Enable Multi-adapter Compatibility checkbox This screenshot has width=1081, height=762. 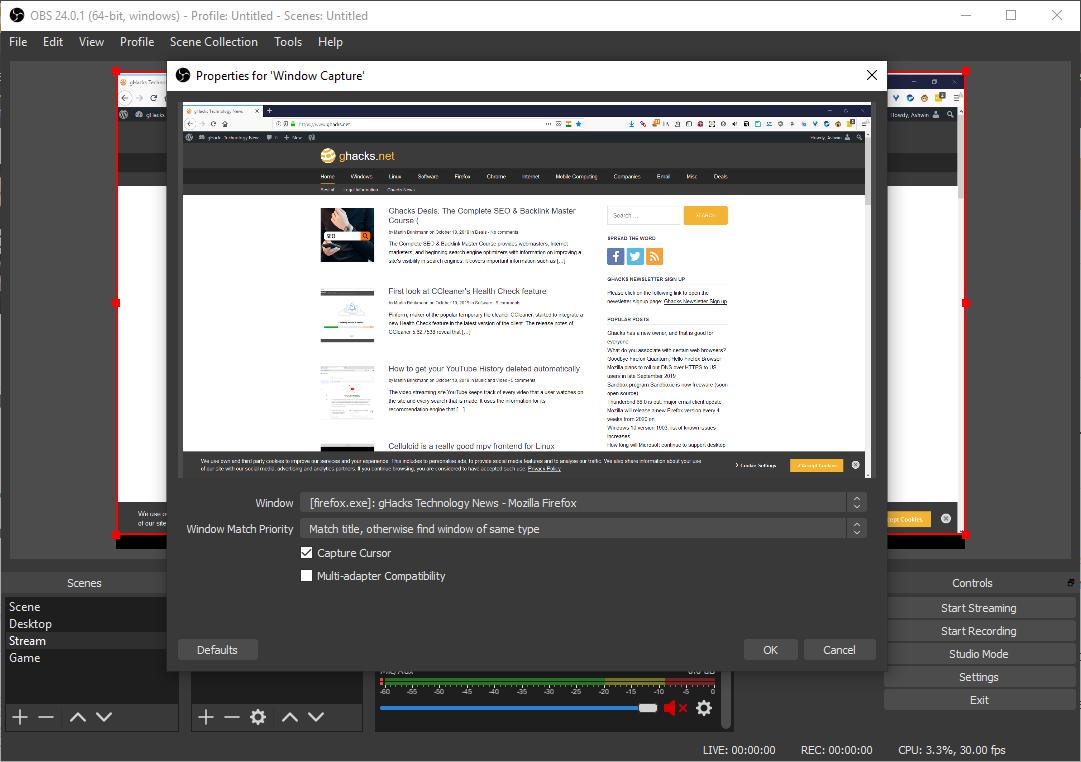pos(307,575)
